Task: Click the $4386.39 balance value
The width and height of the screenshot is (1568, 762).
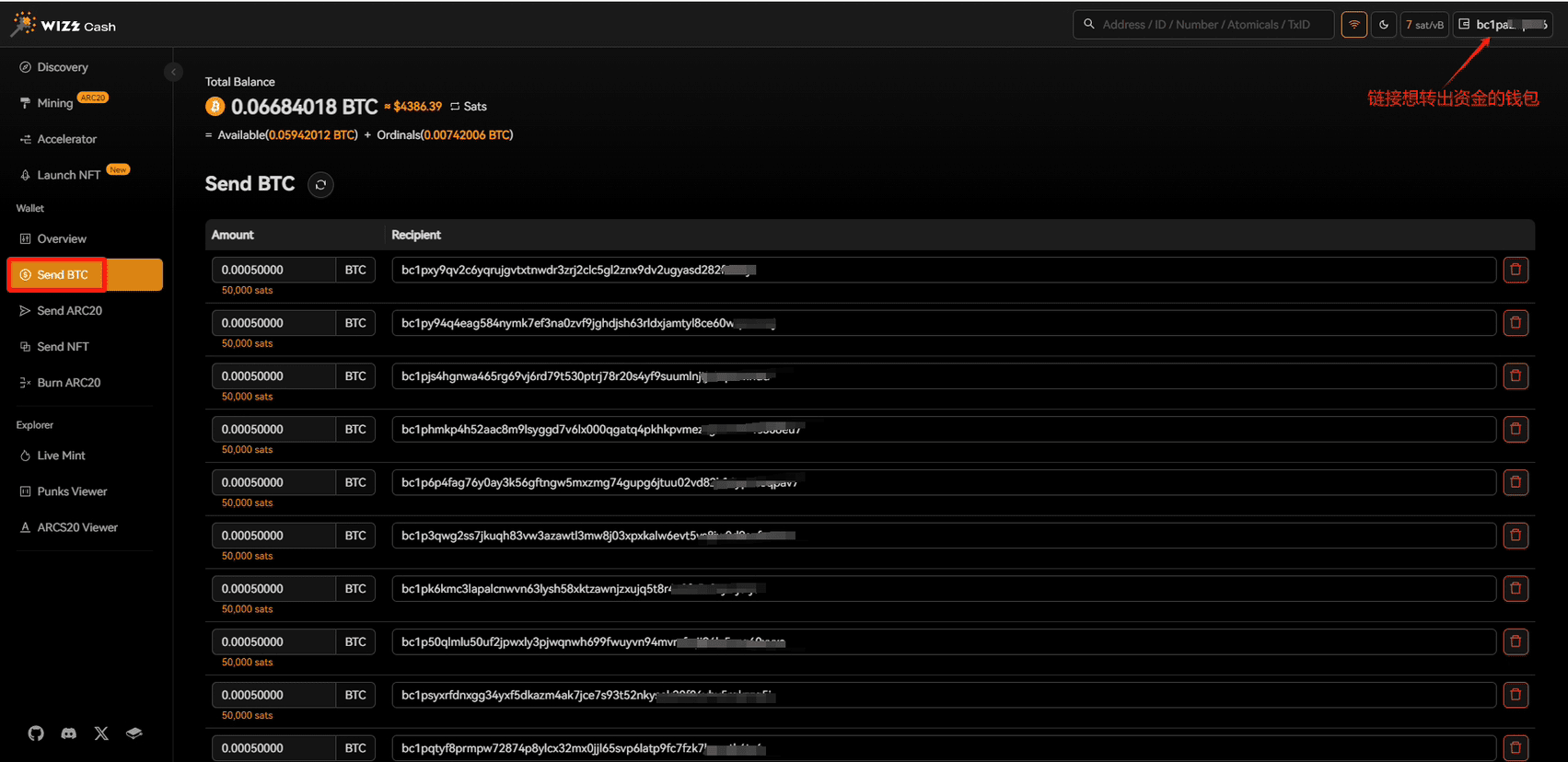Action: point(417,107)
